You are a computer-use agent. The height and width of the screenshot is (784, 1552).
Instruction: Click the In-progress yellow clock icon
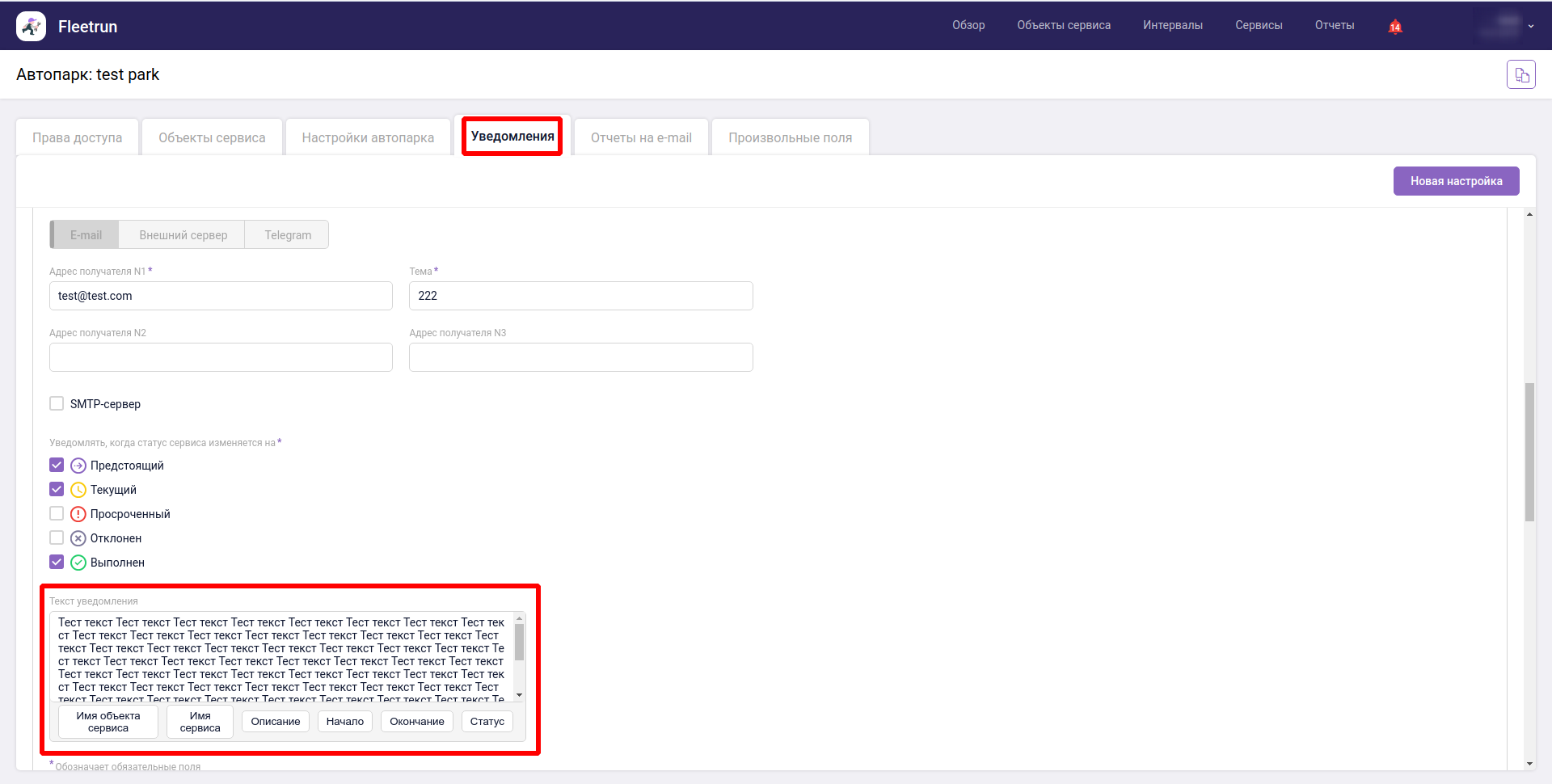tap(78, 490)
